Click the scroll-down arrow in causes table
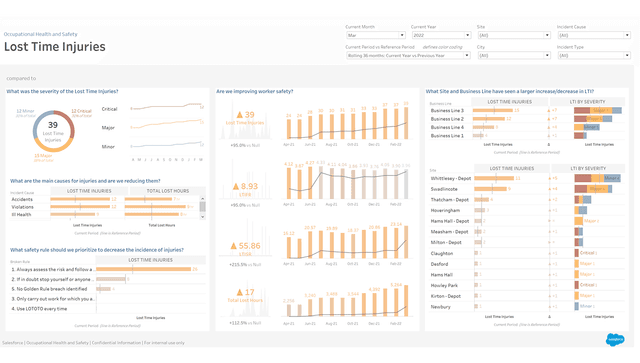Image resolution: width=640 pixels, height=363 pixels. [x=202, y=217]
